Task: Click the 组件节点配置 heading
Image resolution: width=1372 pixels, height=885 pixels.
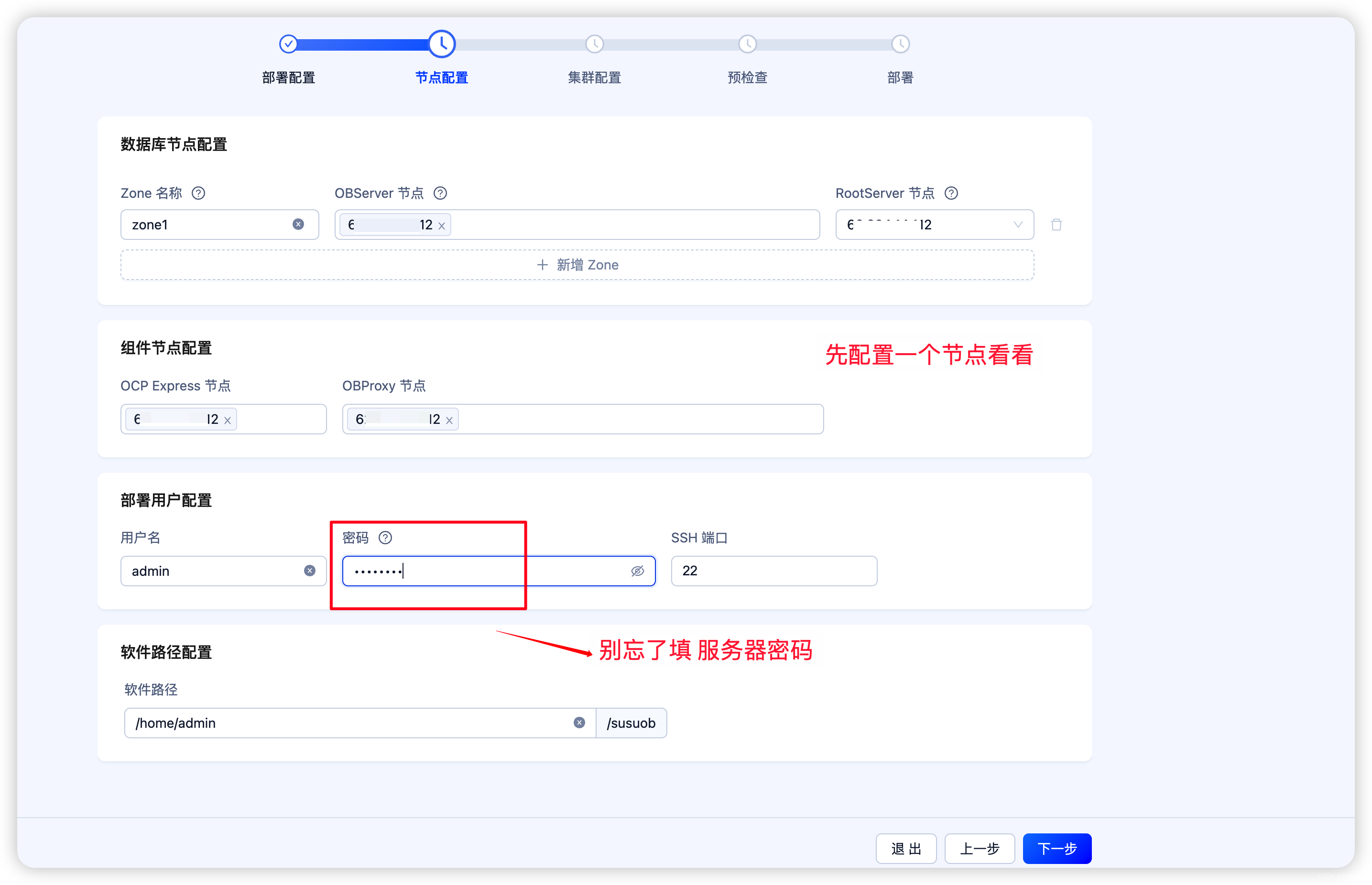Action: (166, 348)
